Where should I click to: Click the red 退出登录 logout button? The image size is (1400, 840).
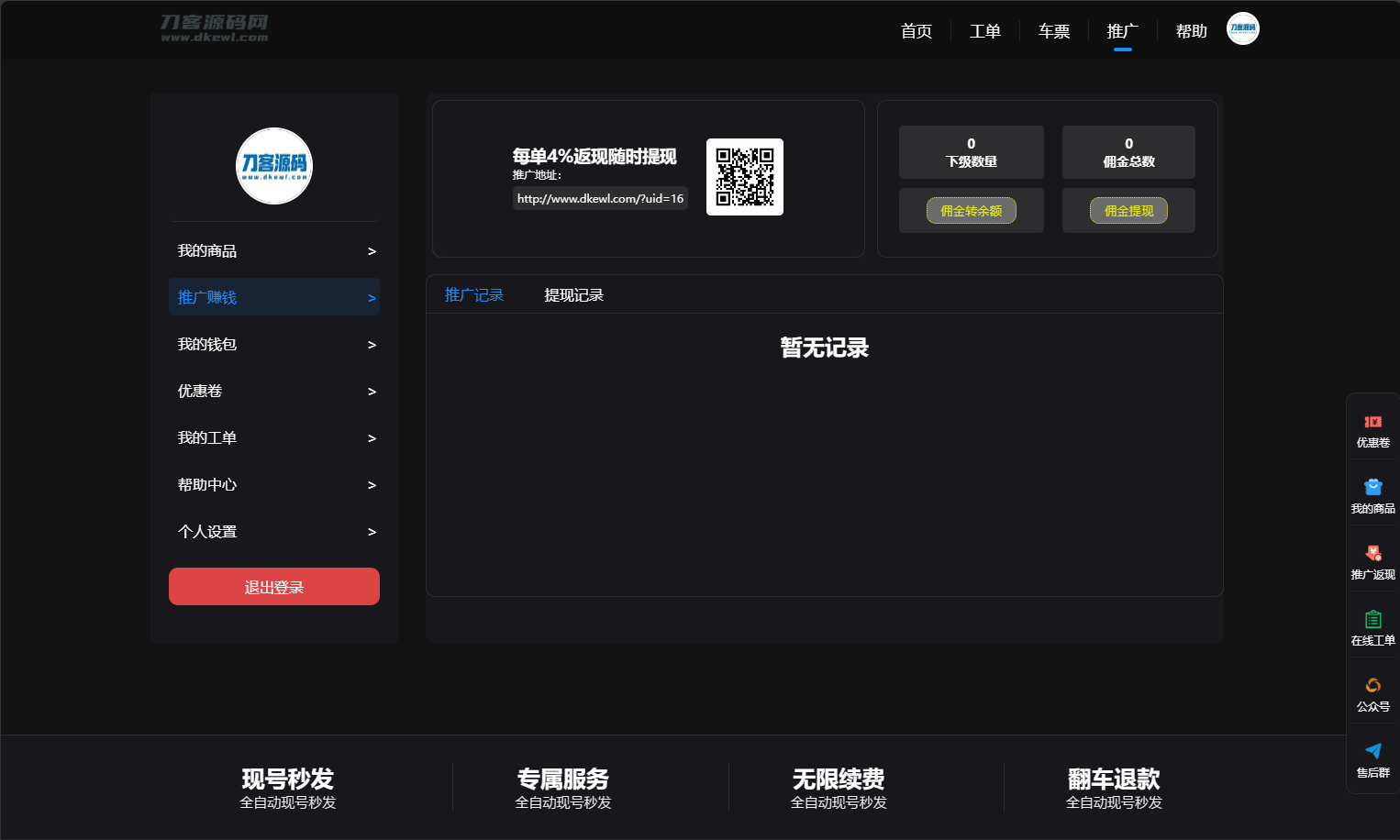tap(273, 586)
